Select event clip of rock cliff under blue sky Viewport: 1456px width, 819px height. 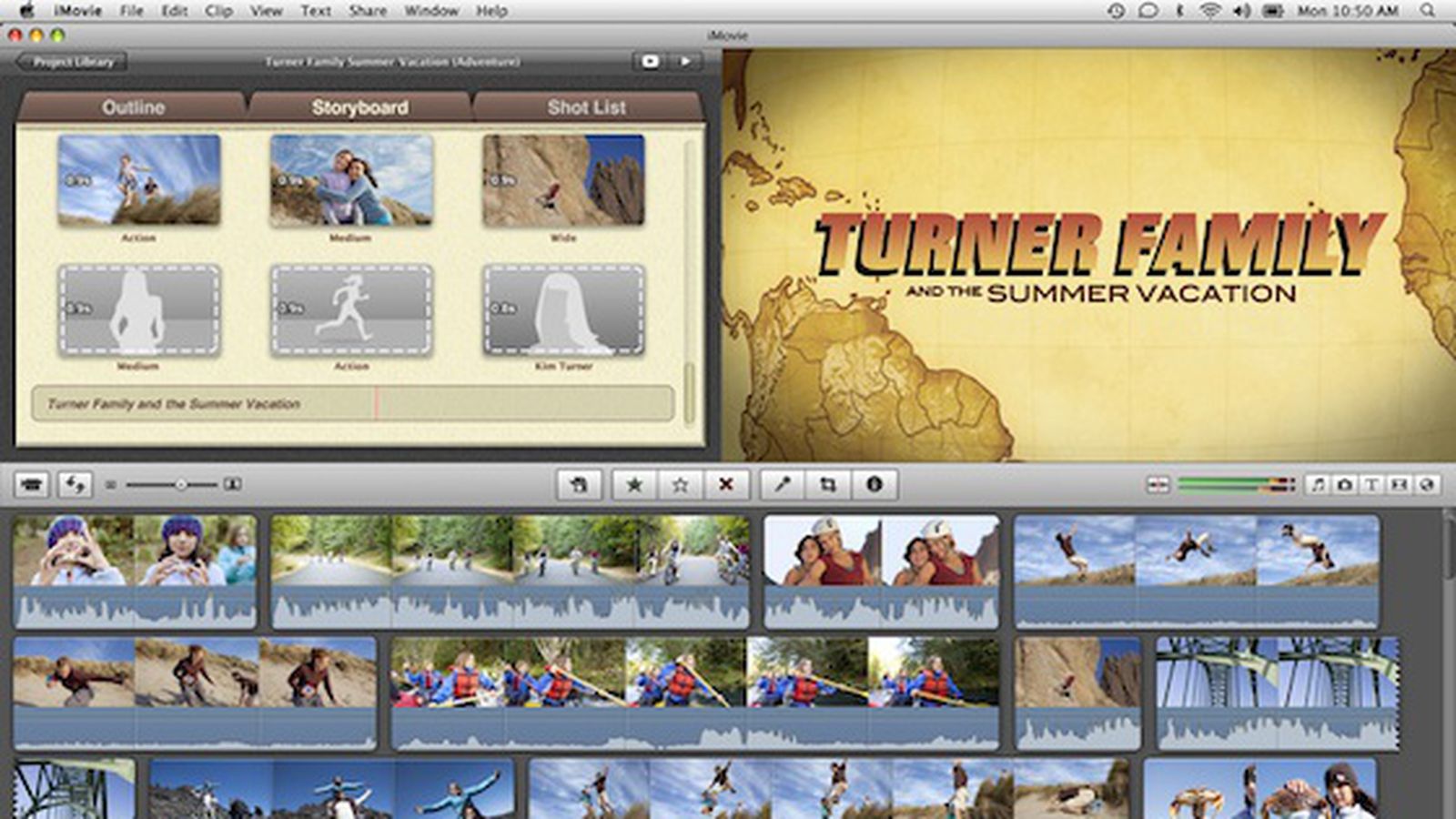tap(1077, 693)
